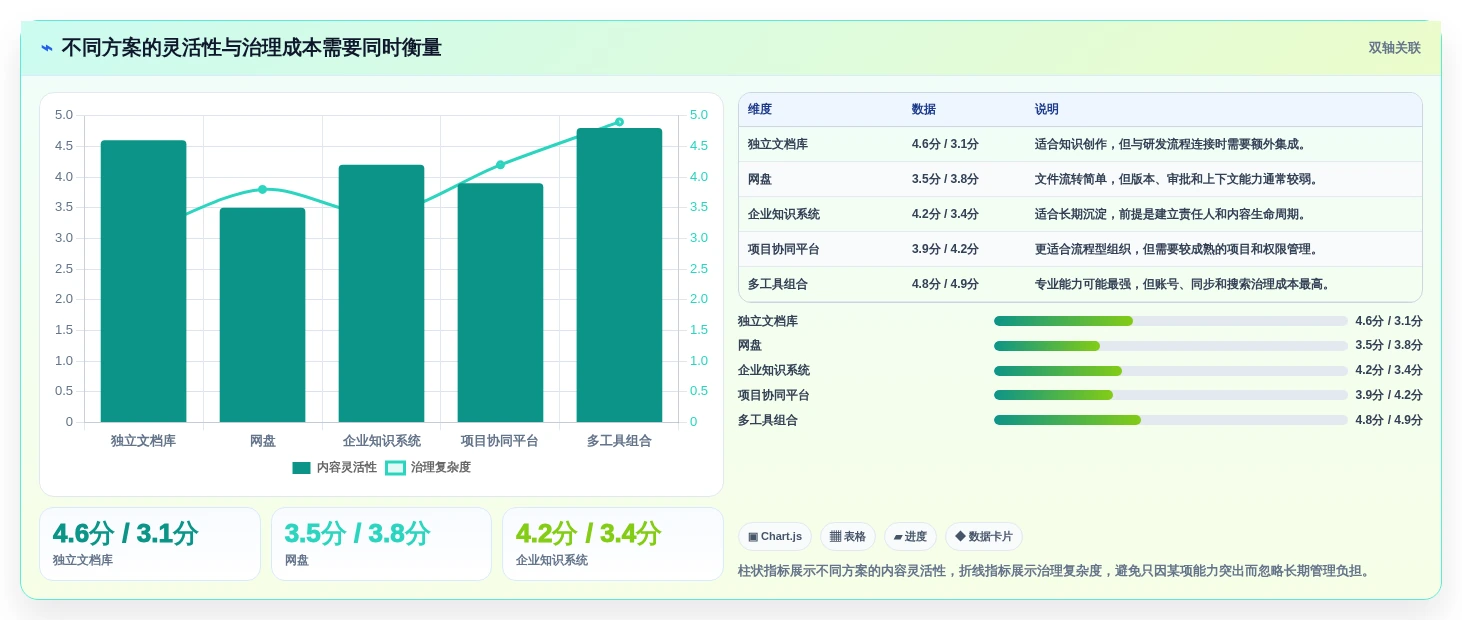Click the 多工具组合 x-axis label
The width and height of the screenshot is (1462, 620).
[x=619, y=440]
